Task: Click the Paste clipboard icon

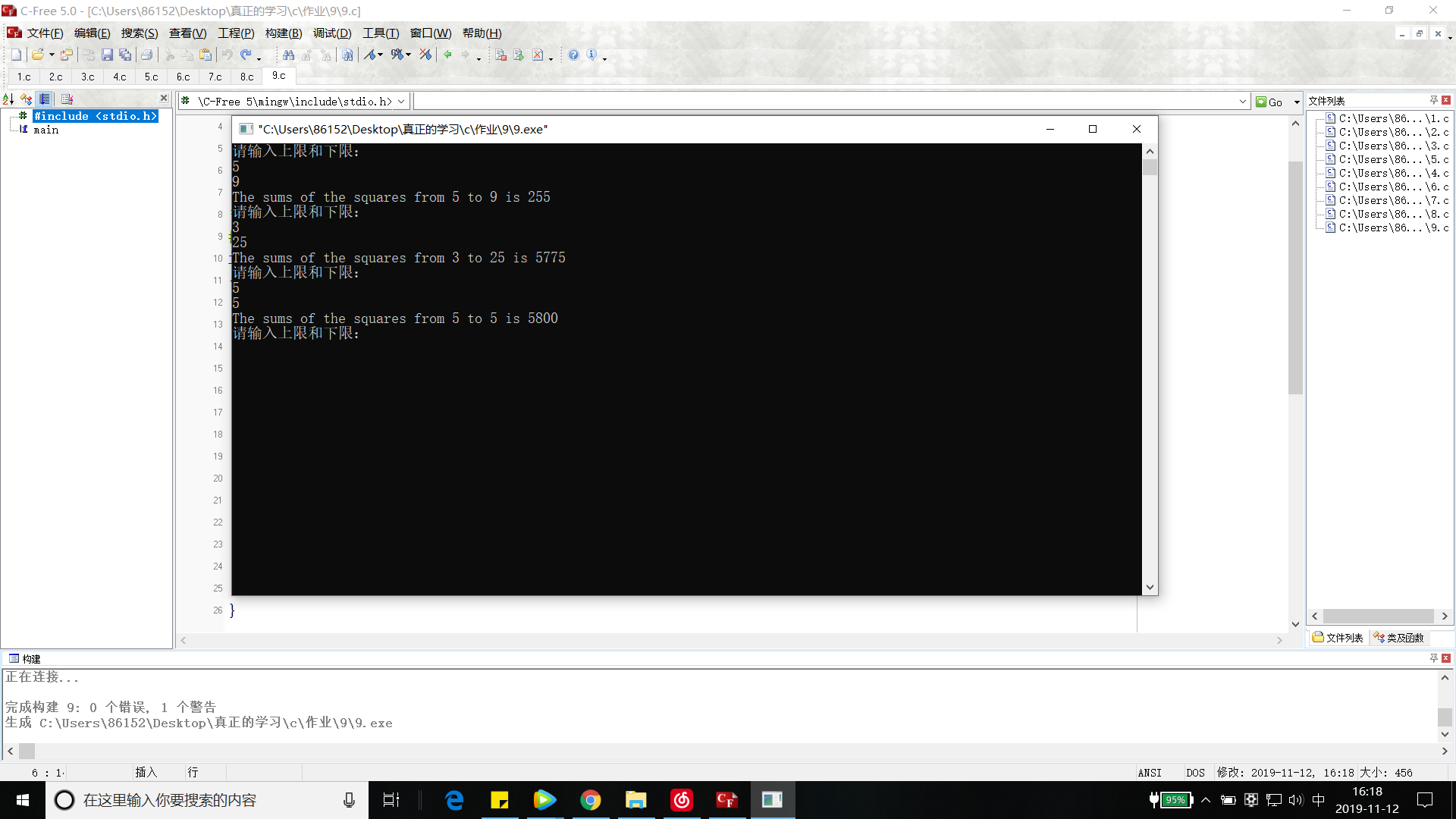Action: click(206, 55)
